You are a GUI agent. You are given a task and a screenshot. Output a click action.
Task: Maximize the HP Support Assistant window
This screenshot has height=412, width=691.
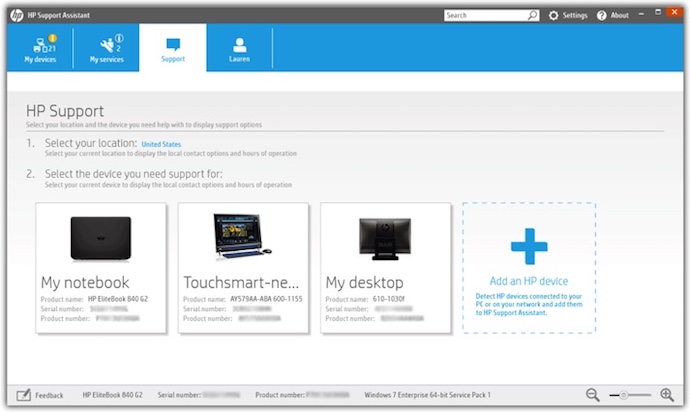click(658, 12)
